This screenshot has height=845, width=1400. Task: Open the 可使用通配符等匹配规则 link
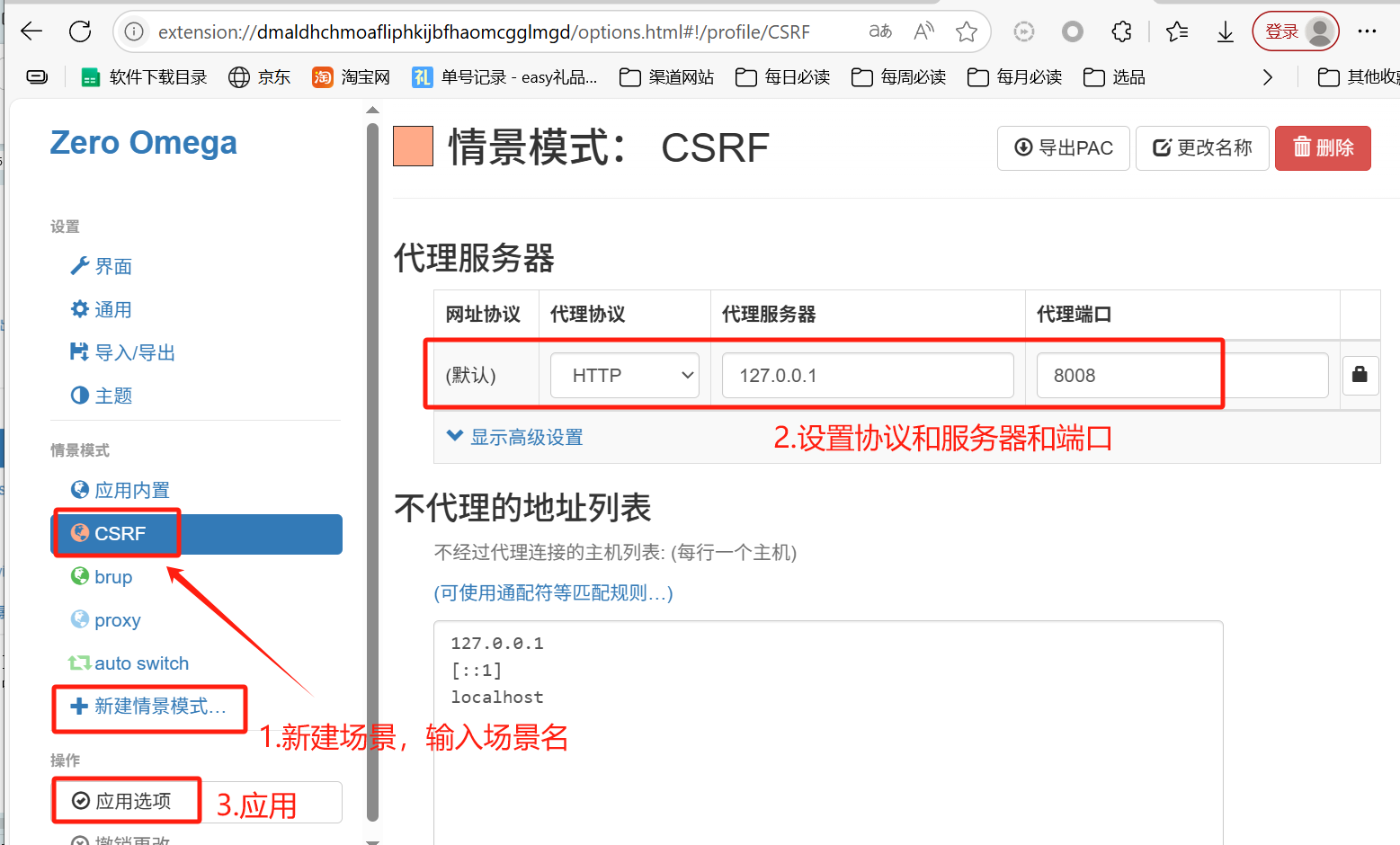point(554,593)
